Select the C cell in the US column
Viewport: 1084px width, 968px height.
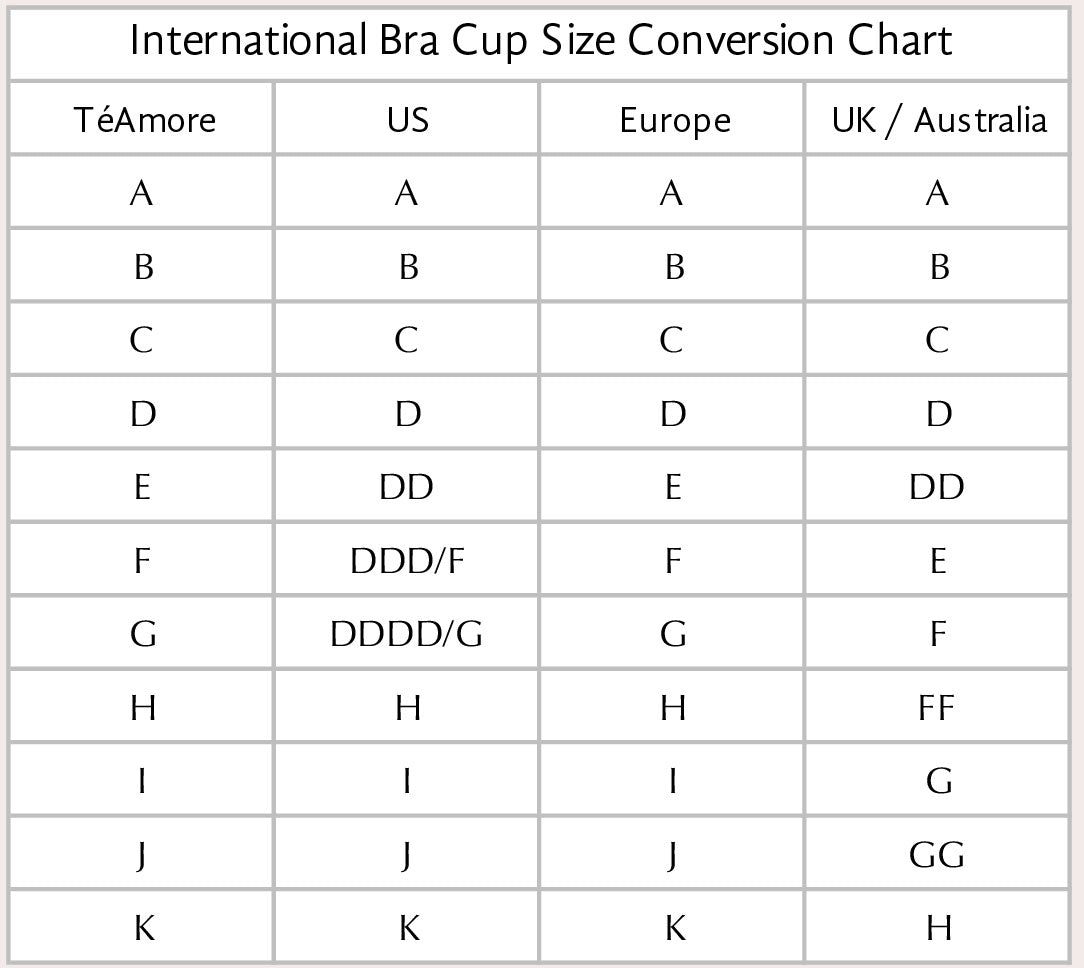406,341
